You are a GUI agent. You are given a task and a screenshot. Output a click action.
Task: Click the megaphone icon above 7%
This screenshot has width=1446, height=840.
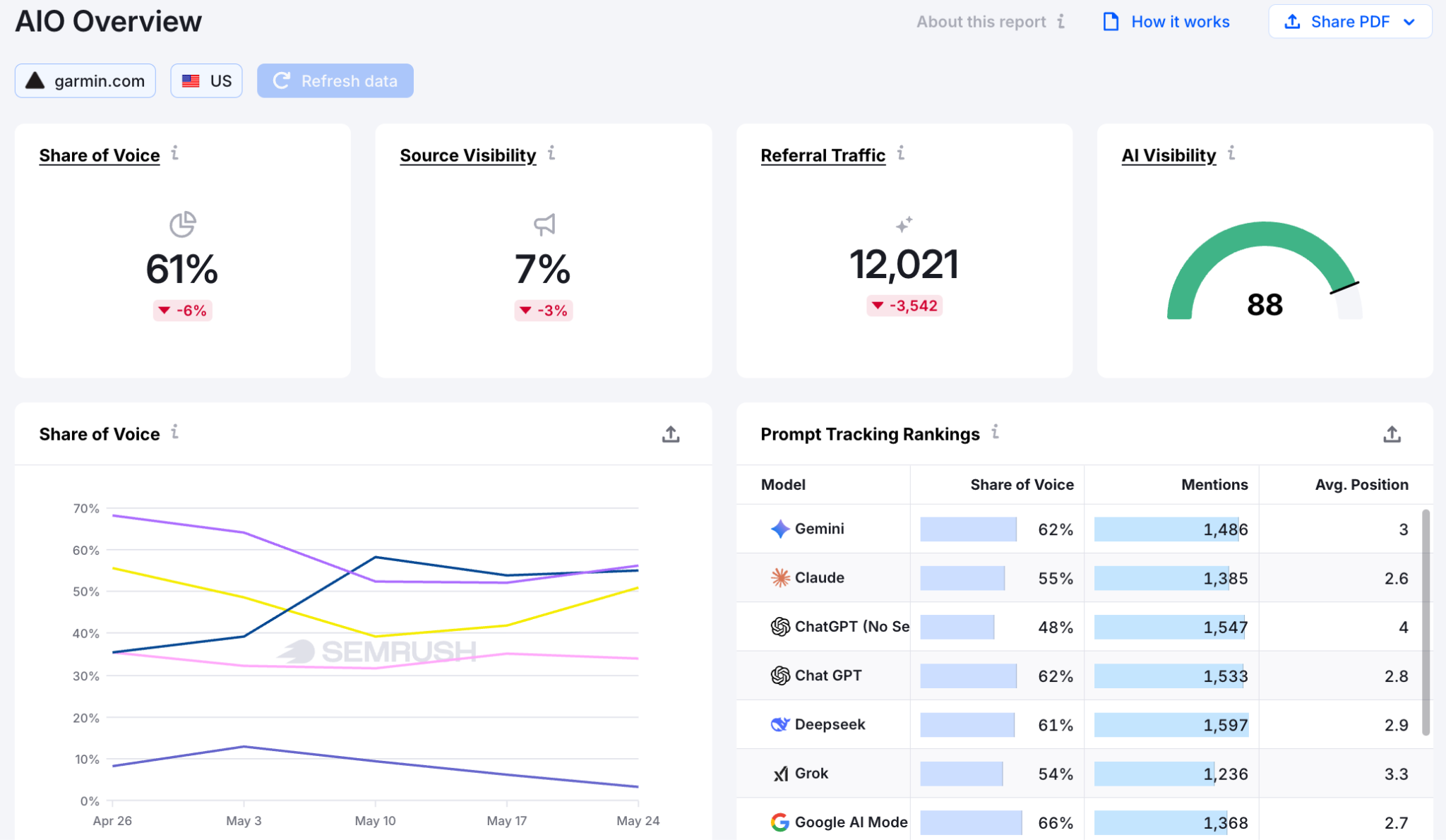(x=544, y=224)
